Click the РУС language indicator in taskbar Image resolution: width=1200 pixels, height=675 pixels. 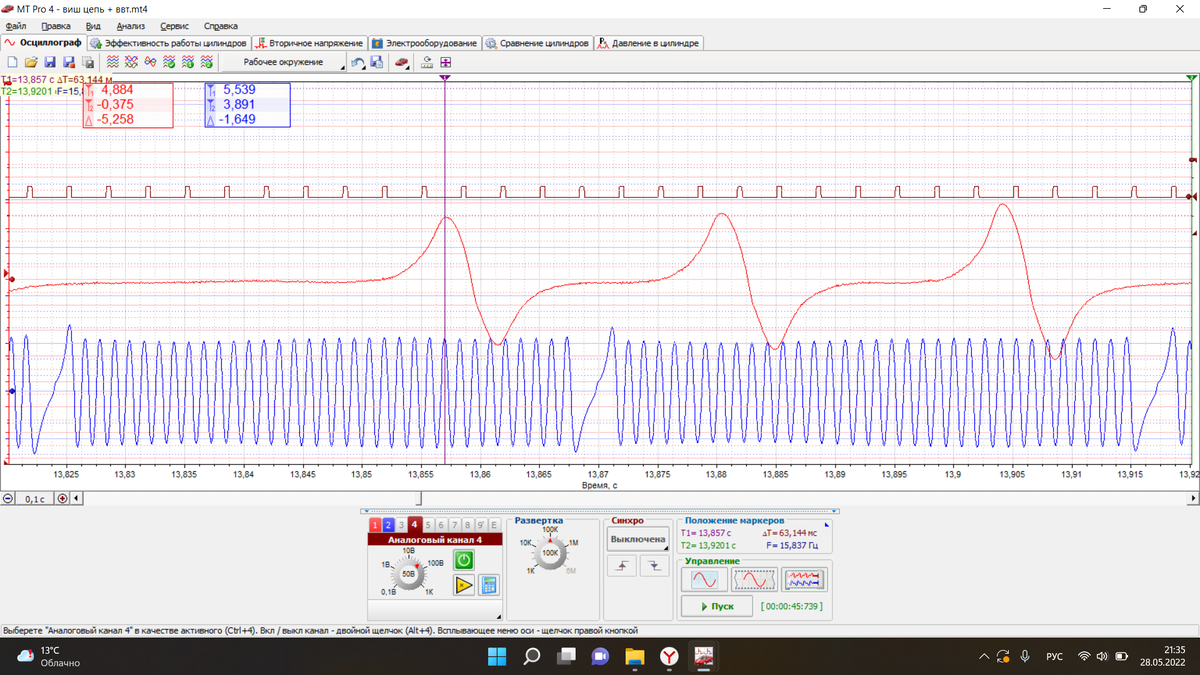click(1054, 657)
